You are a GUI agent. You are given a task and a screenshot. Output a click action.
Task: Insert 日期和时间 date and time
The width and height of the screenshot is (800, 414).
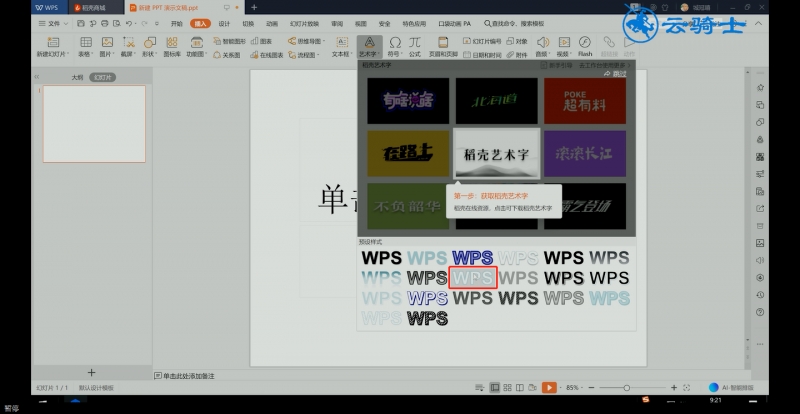tap(482, 55)
